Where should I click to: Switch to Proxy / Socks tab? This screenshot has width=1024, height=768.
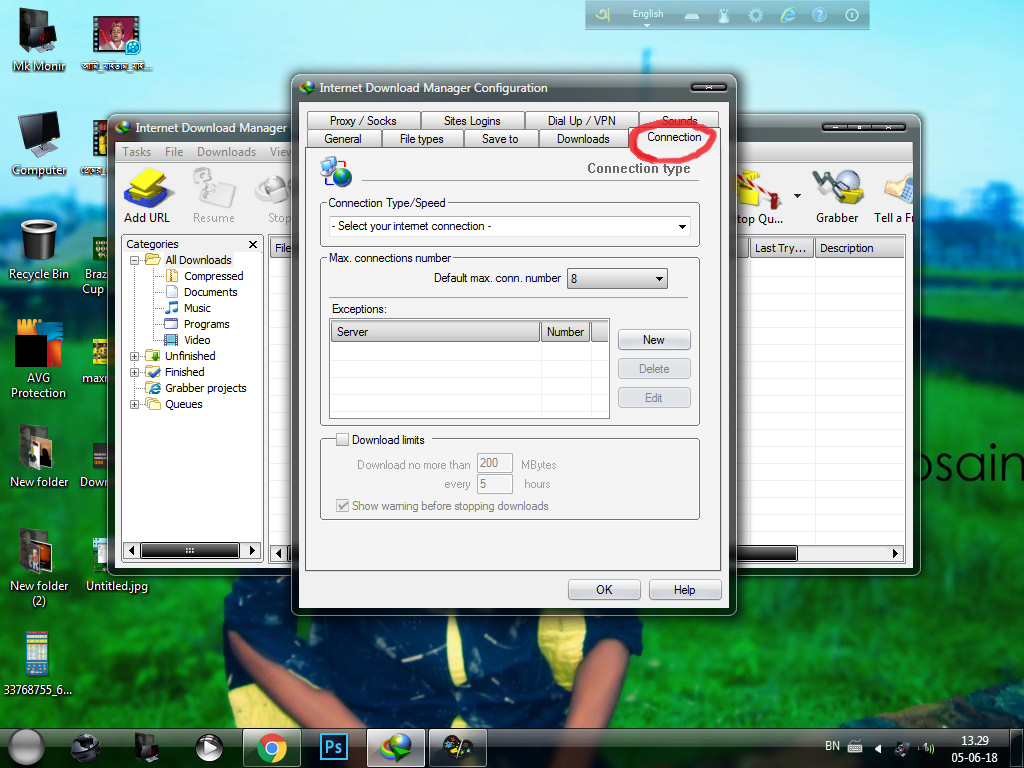363,121
